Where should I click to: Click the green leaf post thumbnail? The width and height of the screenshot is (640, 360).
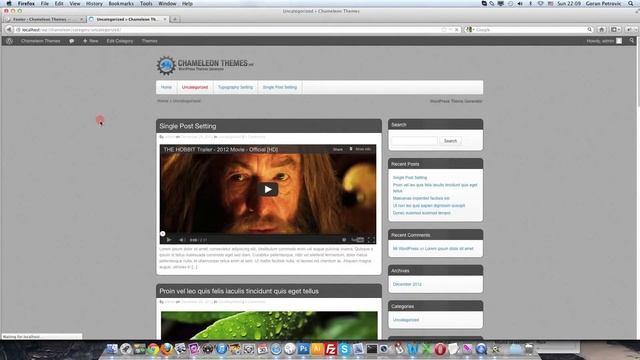click(x=269, y=325)
